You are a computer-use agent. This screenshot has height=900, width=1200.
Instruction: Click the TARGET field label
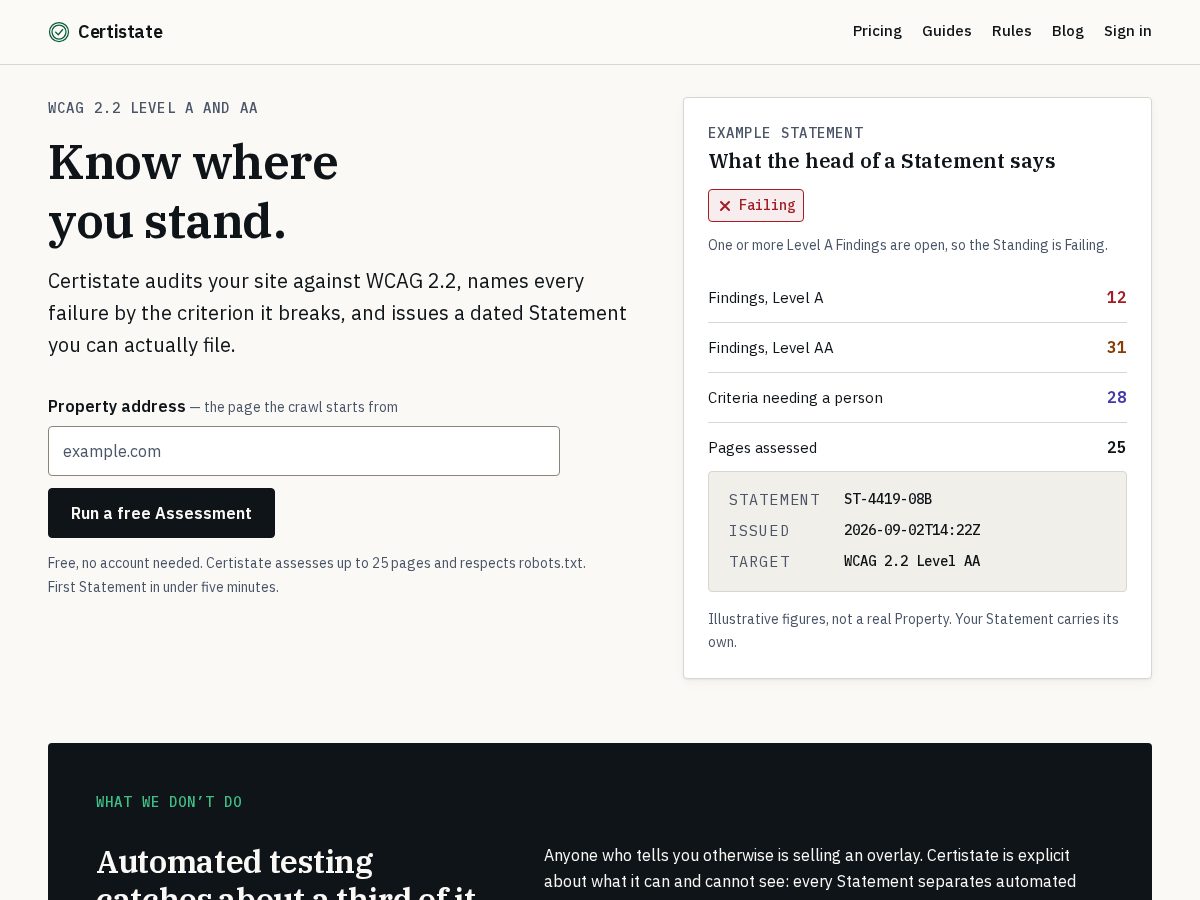(760, 562)
